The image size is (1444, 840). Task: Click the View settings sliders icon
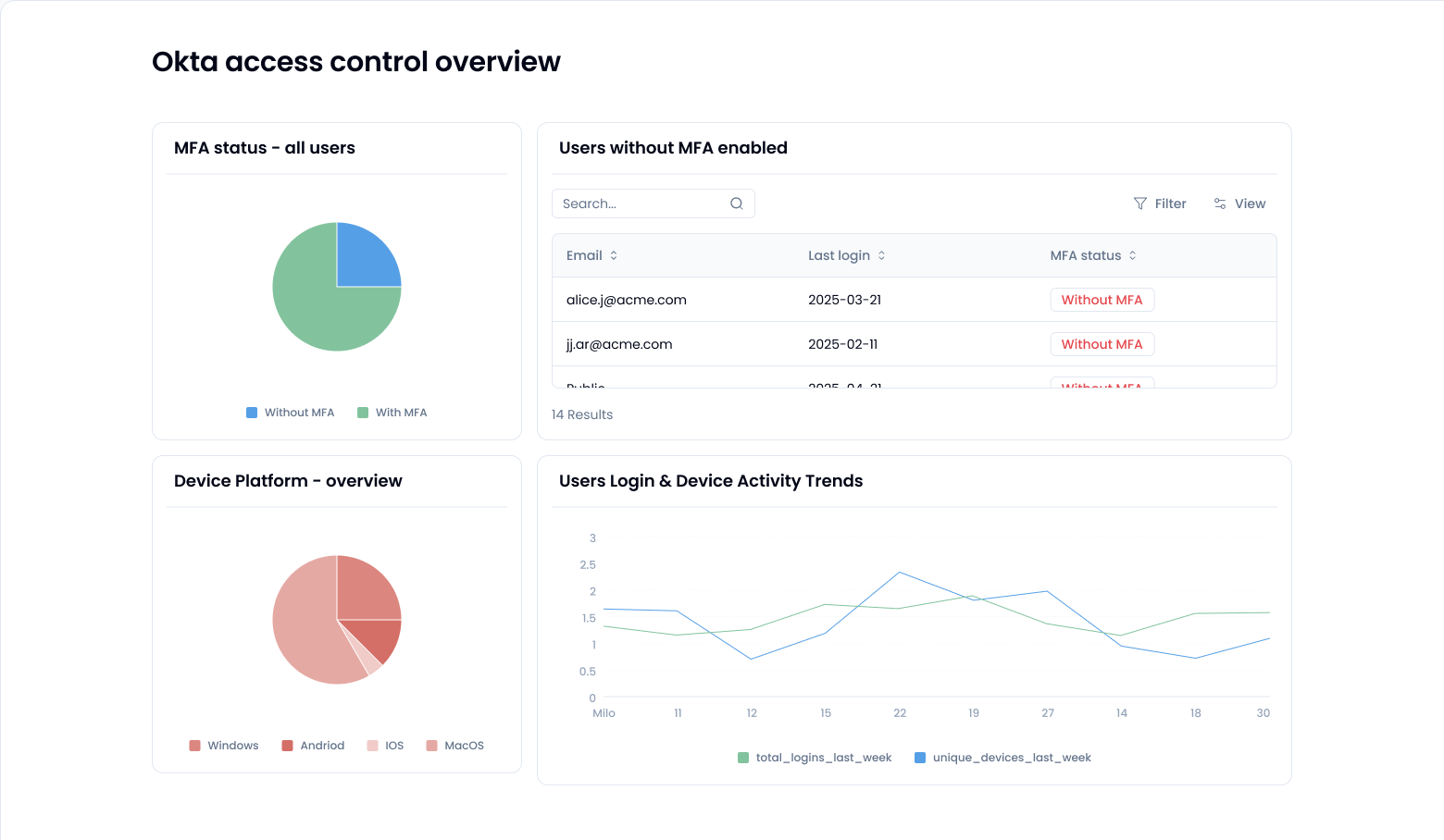[1220, 204]
